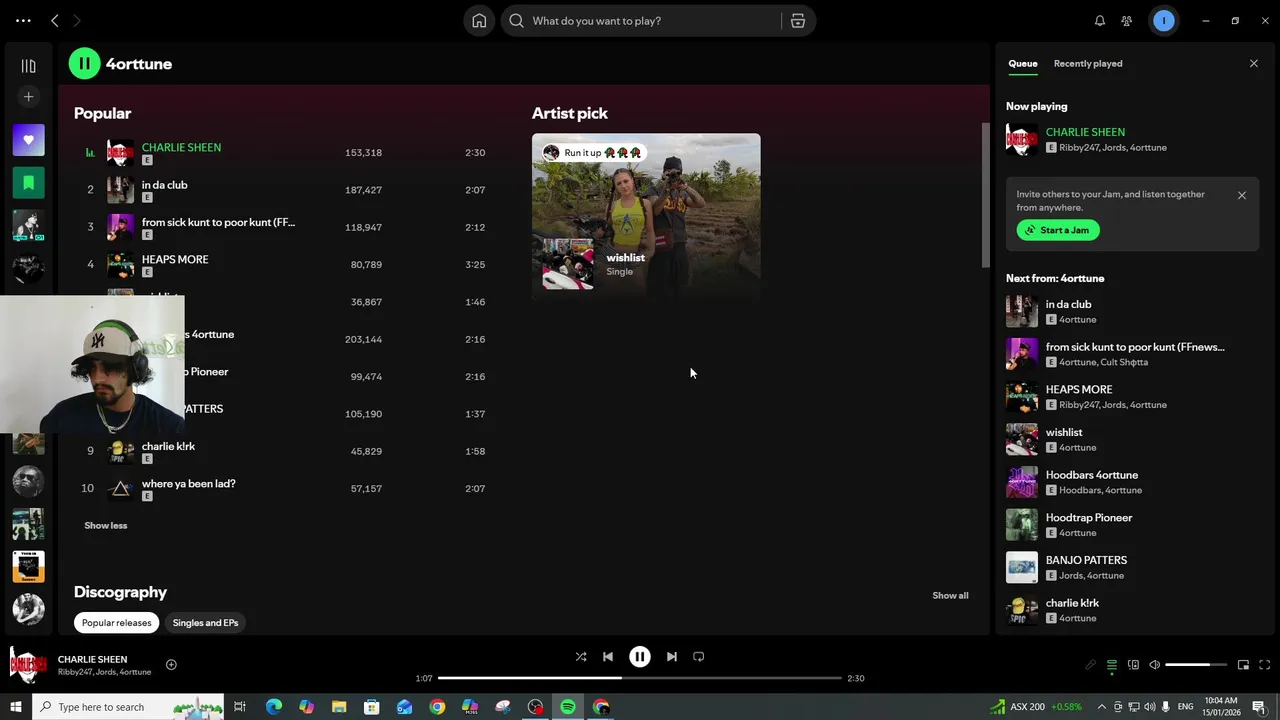Toggle shuffle in player bar
This screenshot has width=1280, height=720.
pos(581,657)
